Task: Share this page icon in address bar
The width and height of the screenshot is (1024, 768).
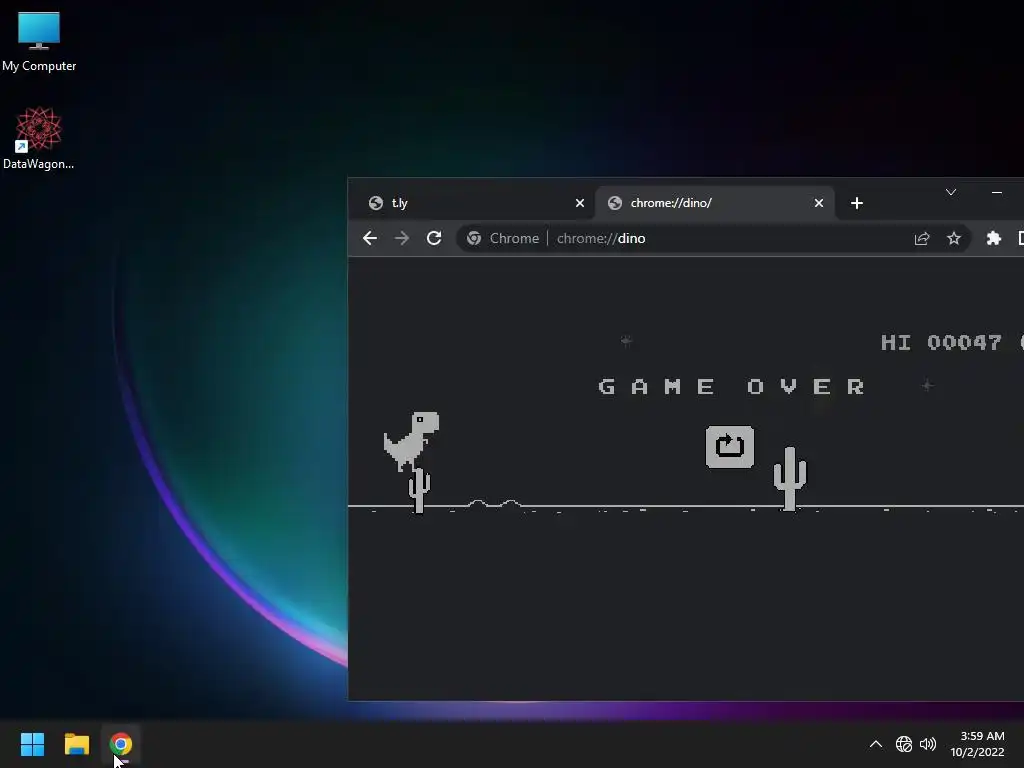Action: pyautogui.click(x=921, y=238)
